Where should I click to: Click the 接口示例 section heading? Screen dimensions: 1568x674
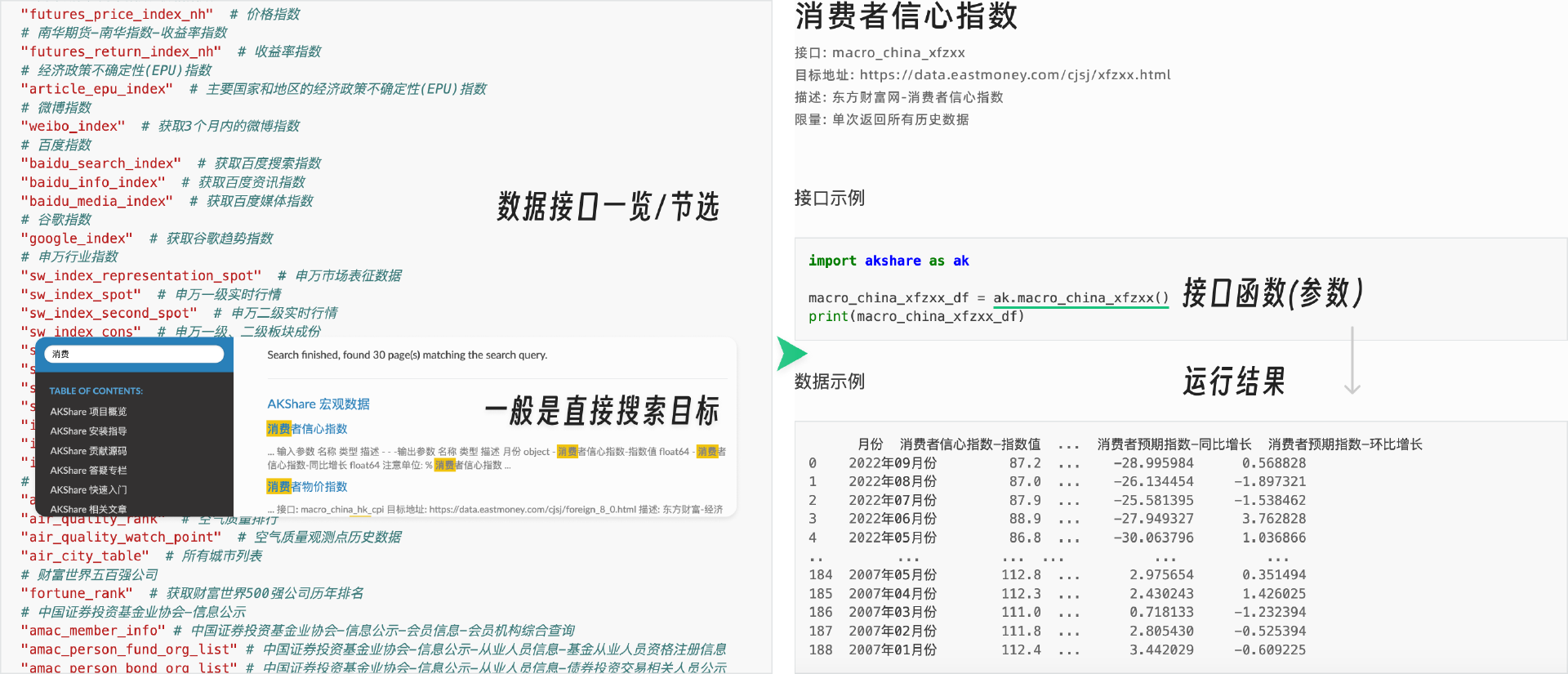tap(830, 199)
